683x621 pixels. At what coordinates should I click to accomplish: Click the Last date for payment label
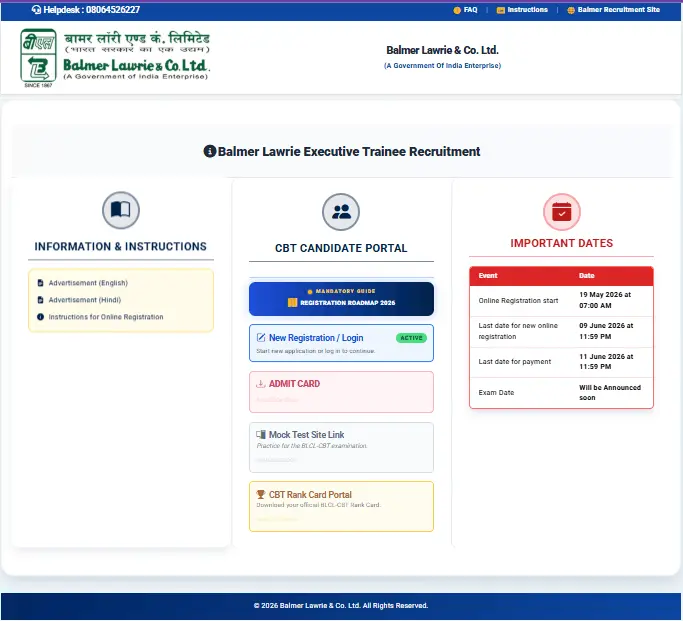tap(515, 361)
